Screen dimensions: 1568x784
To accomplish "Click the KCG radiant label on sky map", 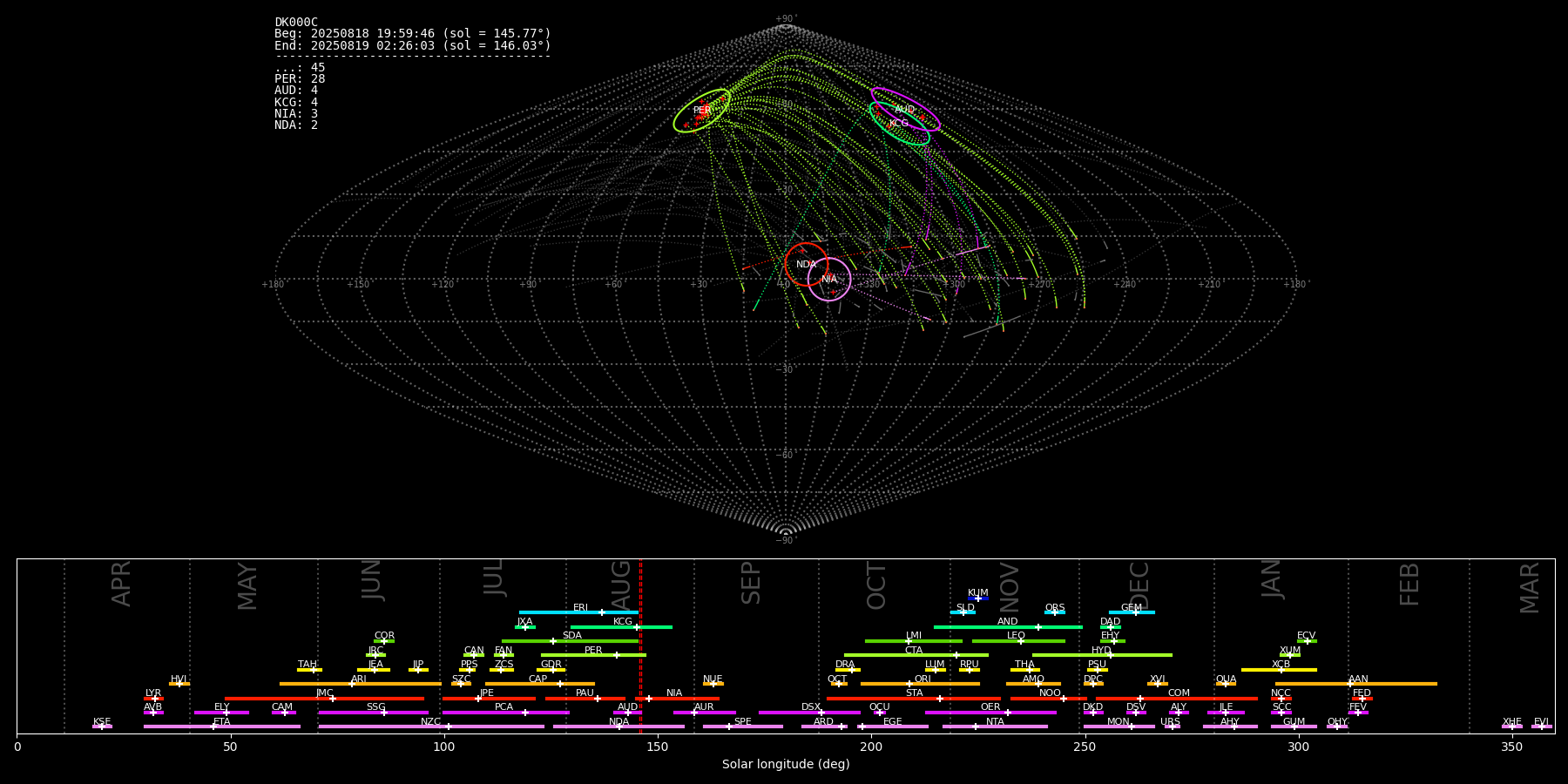I will click(x=898, y=124).
